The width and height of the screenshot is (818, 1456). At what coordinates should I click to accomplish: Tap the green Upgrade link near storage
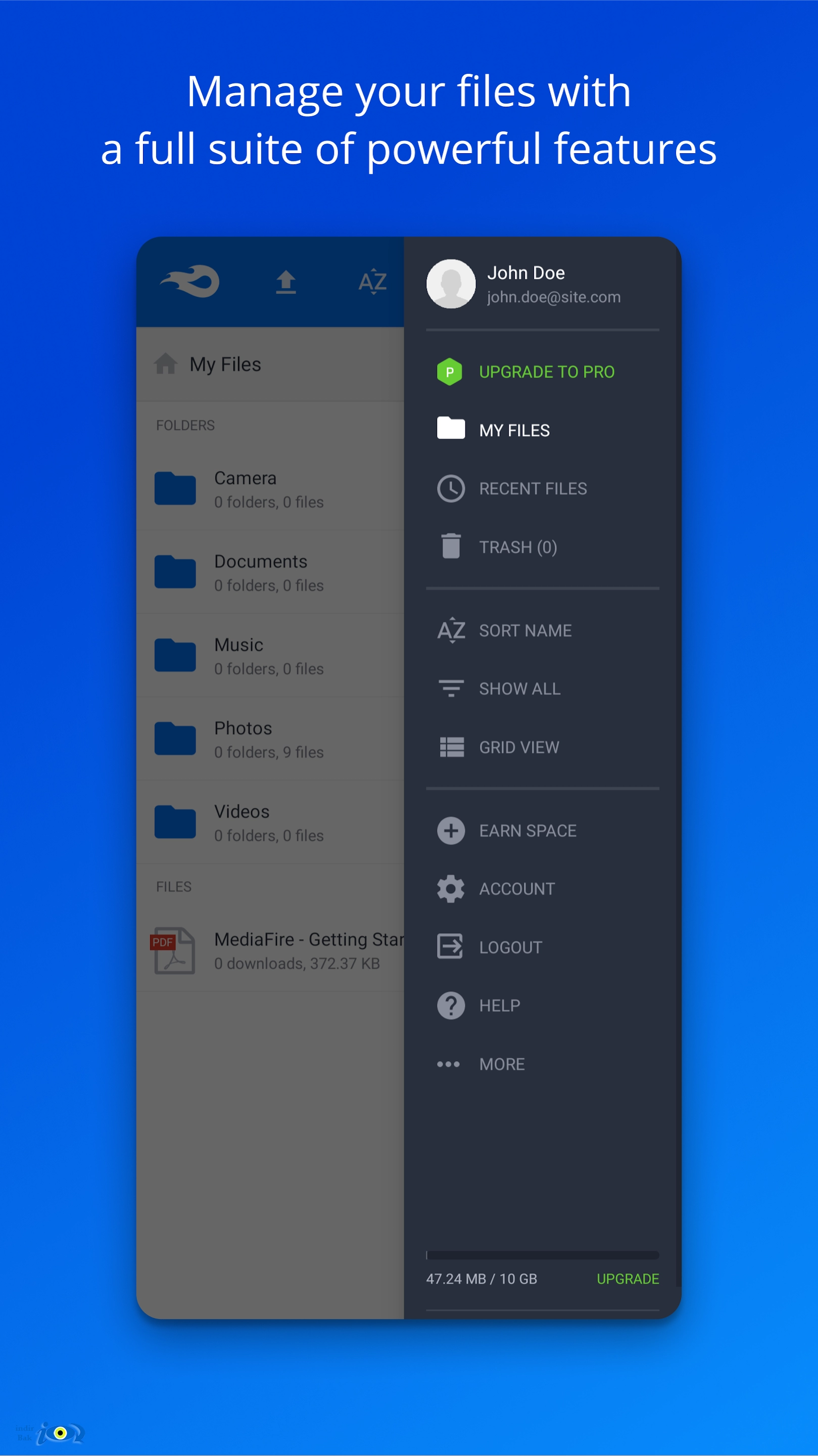tap(628, 1279)
